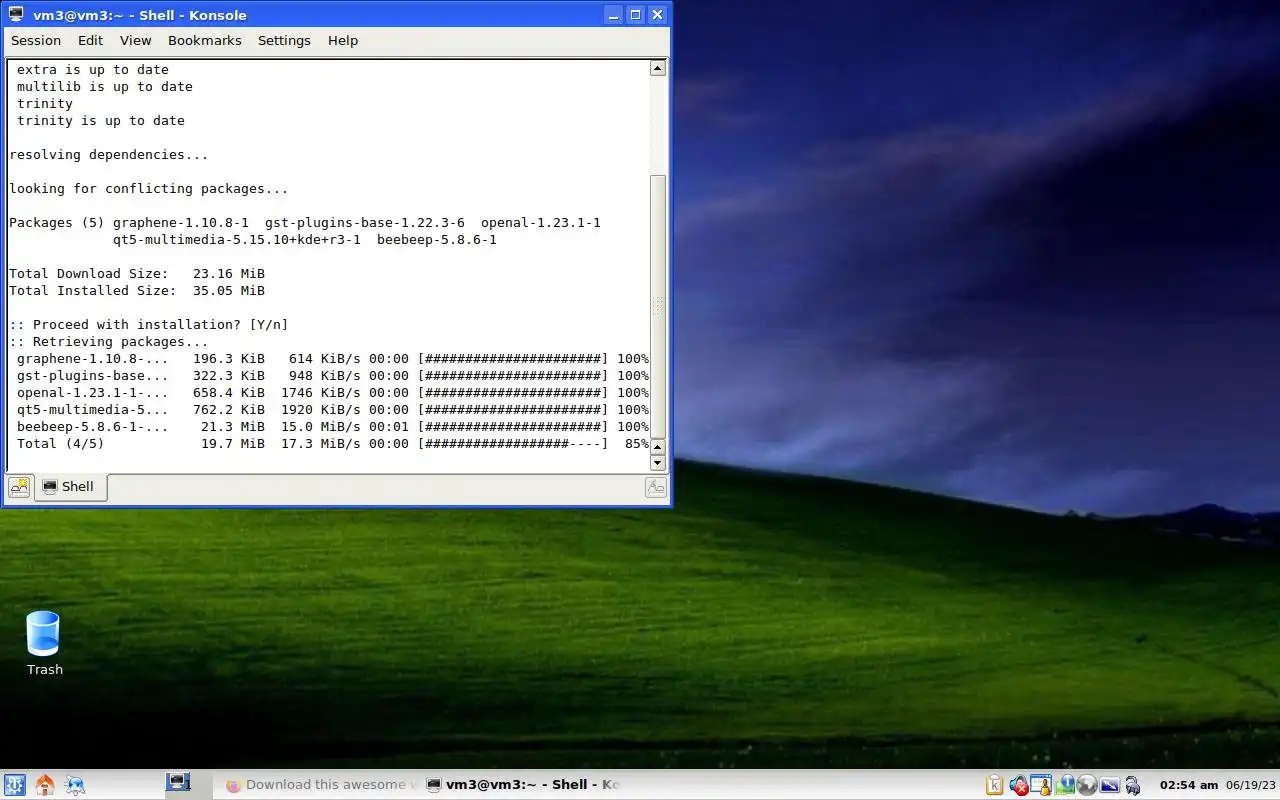Screen dimensions: 1280x800
Task: Click the green info notification tray icon
Action: point(1064,785)
